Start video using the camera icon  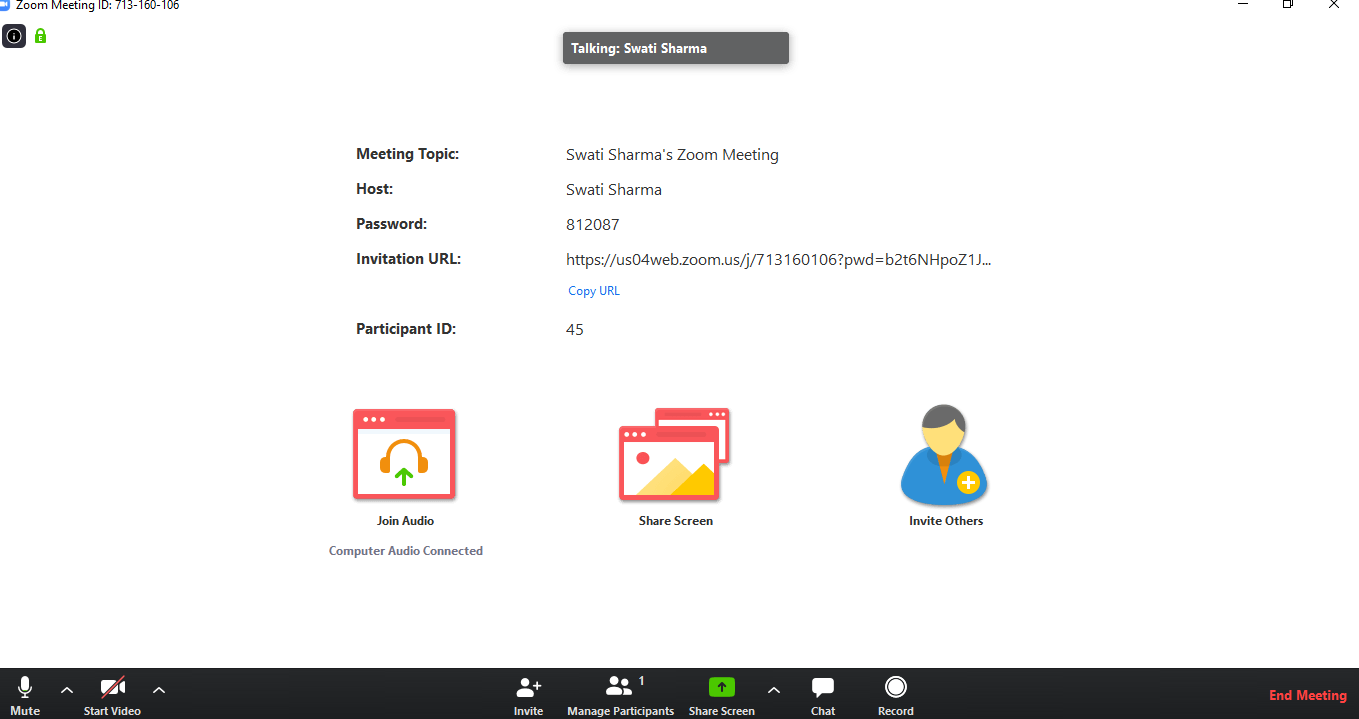(x=112, y=696)
